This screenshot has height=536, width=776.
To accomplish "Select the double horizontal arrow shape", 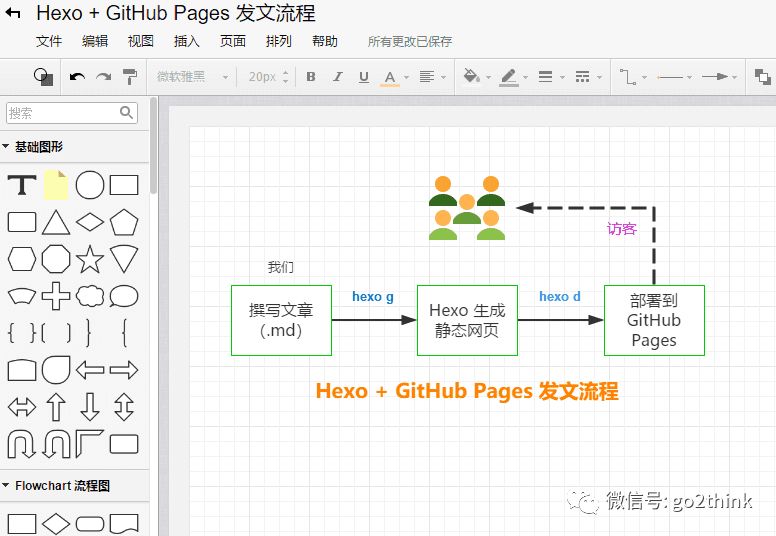I will [22, 407].
